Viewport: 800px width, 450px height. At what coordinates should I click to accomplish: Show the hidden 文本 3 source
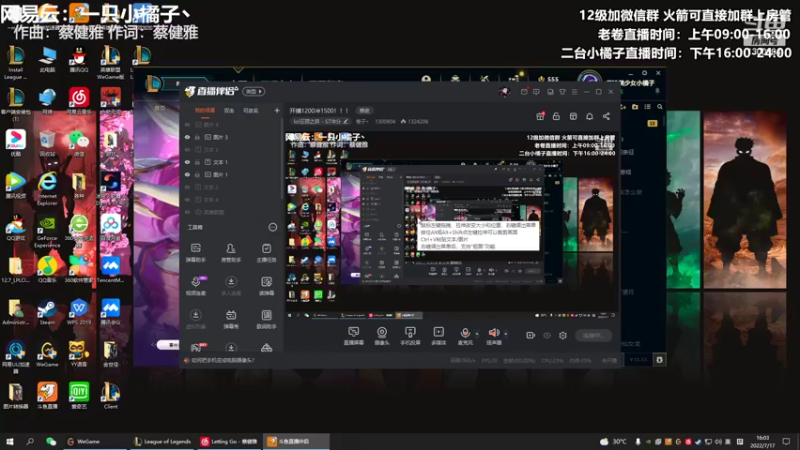(187, 149)
